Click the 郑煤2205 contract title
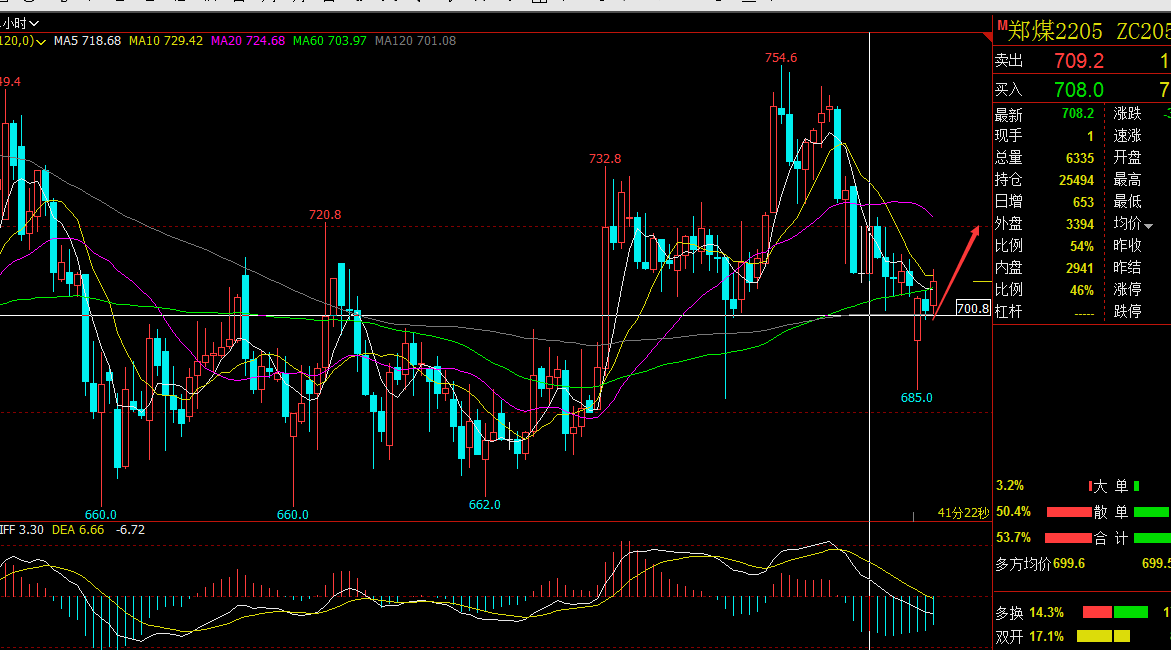 [1055, 31]
